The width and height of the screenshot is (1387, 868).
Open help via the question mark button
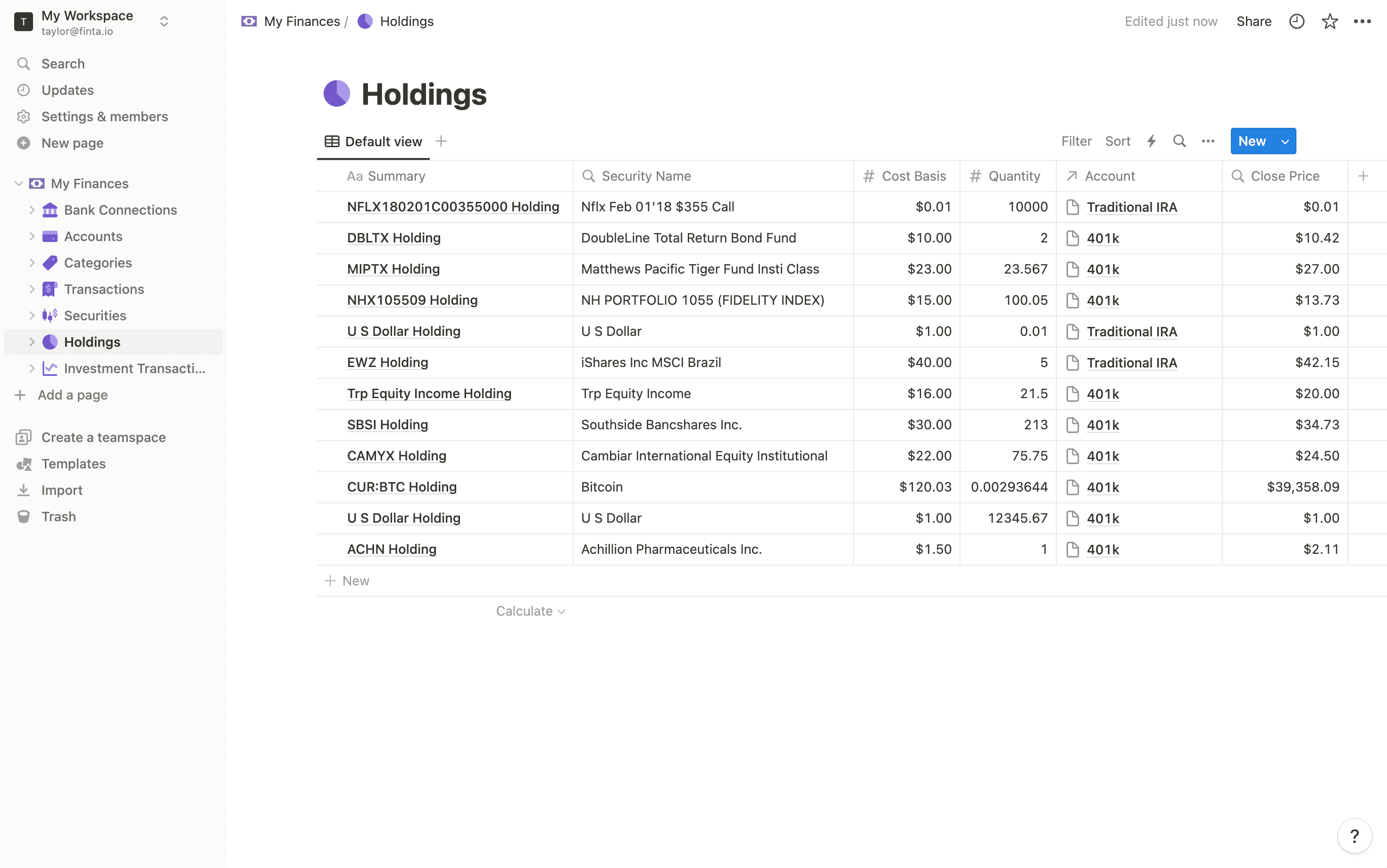coord(1354,836)
